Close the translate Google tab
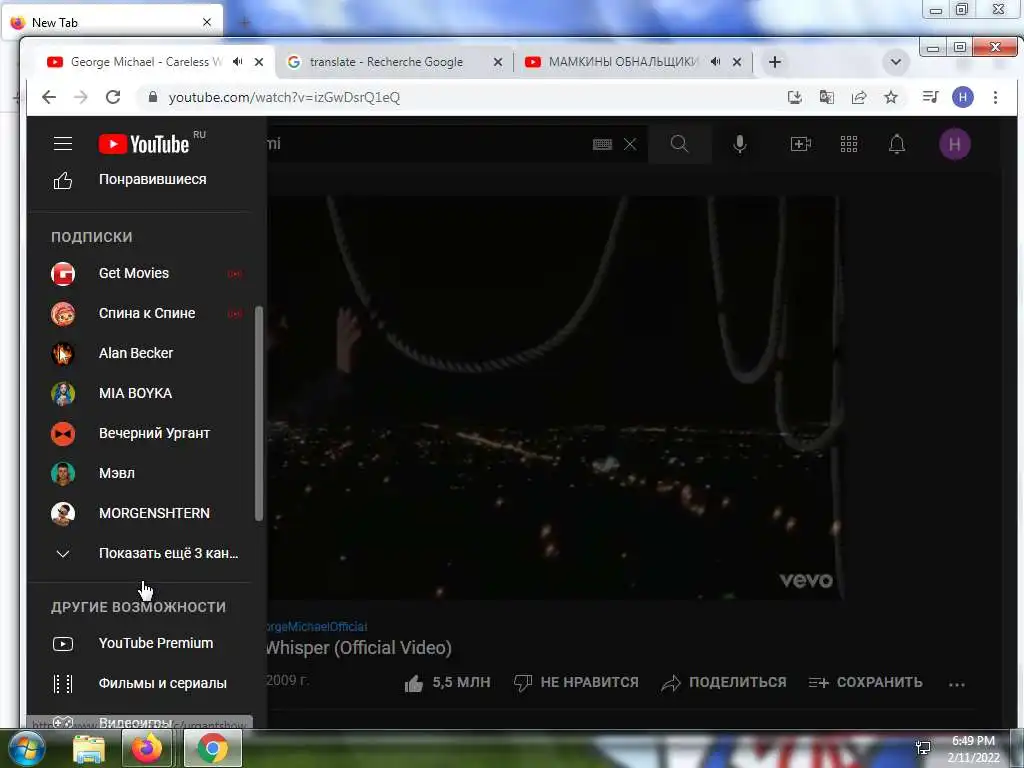 tap(498, 62)
